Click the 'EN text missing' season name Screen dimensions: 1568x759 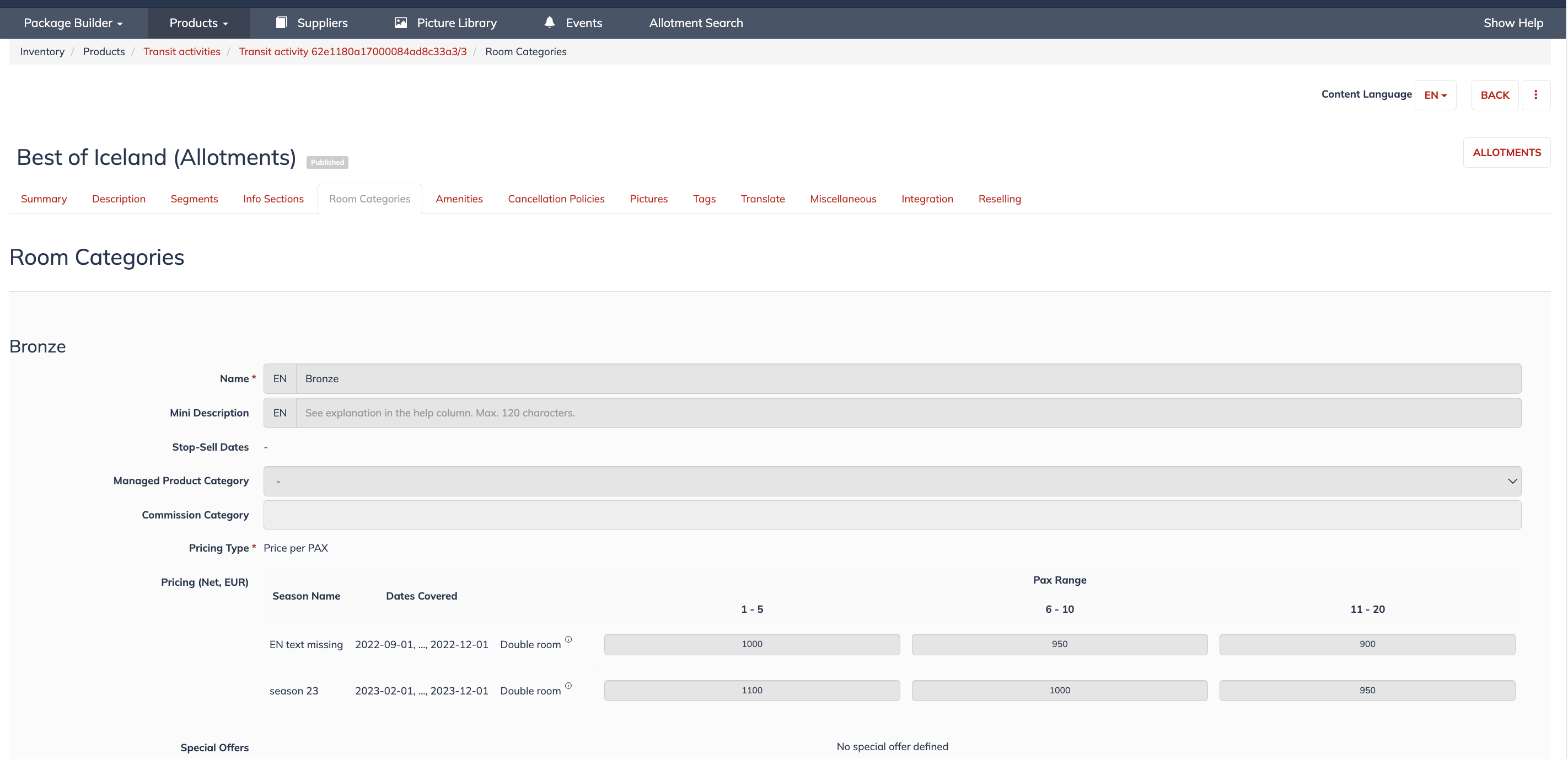click(306, 644)
